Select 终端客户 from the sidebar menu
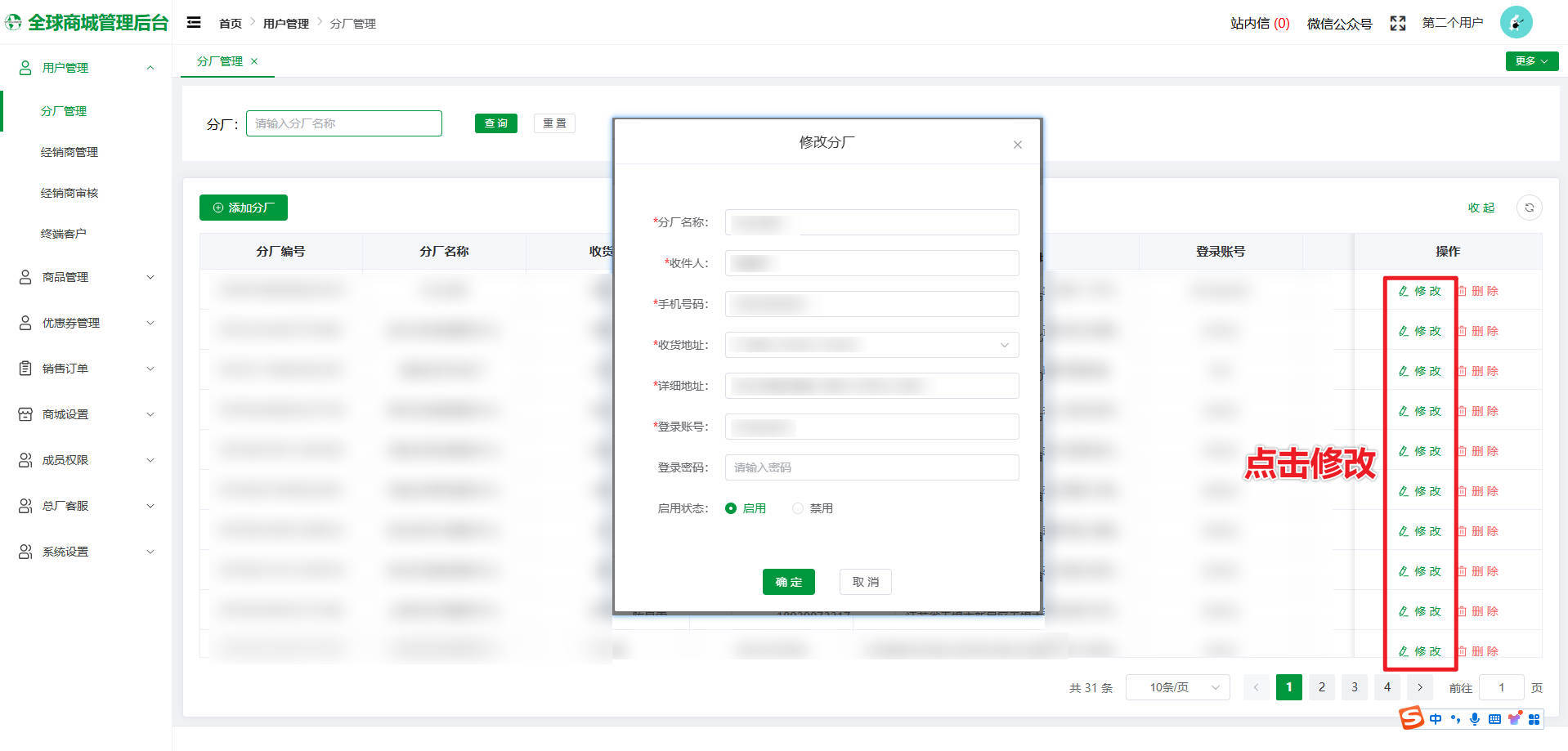1568x751 pixels. 64,234
